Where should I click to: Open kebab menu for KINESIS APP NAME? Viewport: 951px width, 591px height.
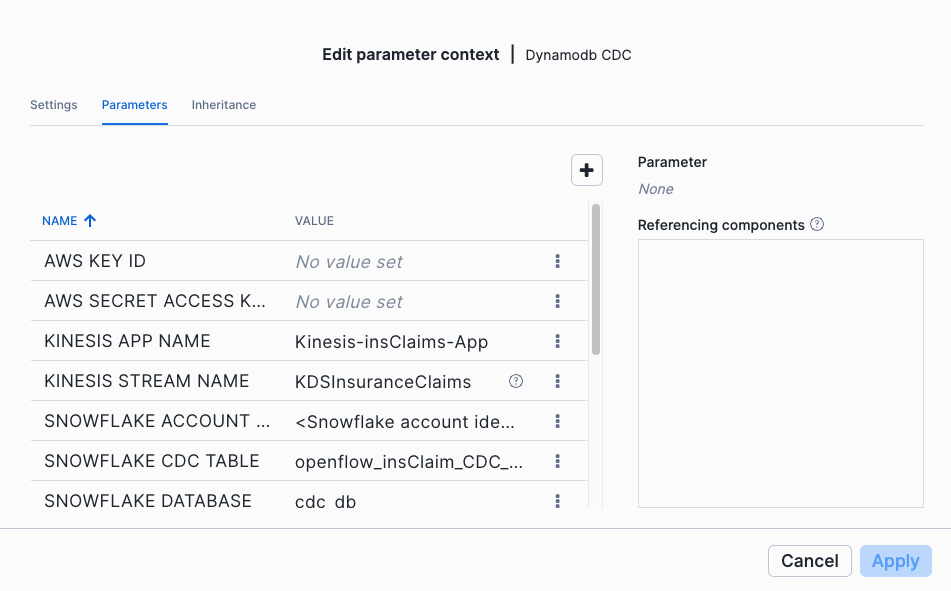click(x=557, y=341)
